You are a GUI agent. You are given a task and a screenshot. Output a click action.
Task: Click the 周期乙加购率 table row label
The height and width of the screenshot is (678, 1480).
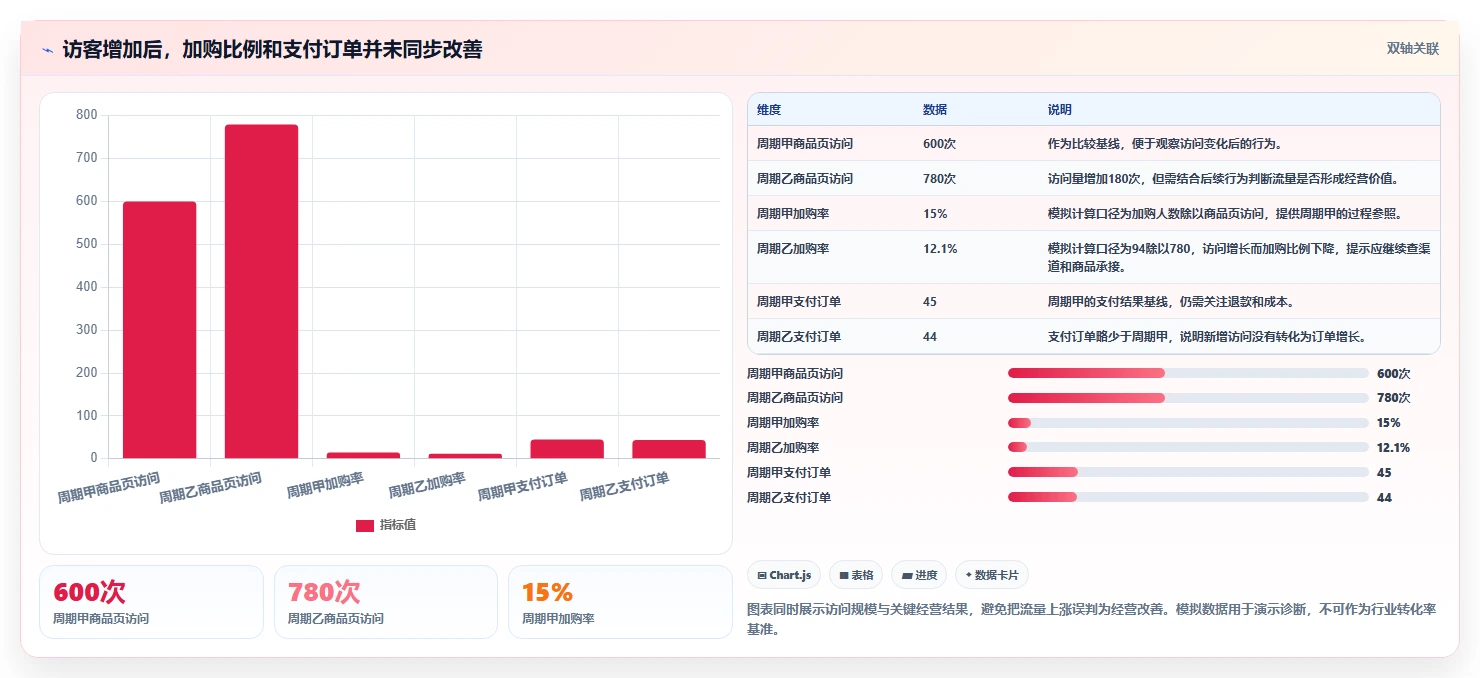pyautogui.click(x=793, y=249)
